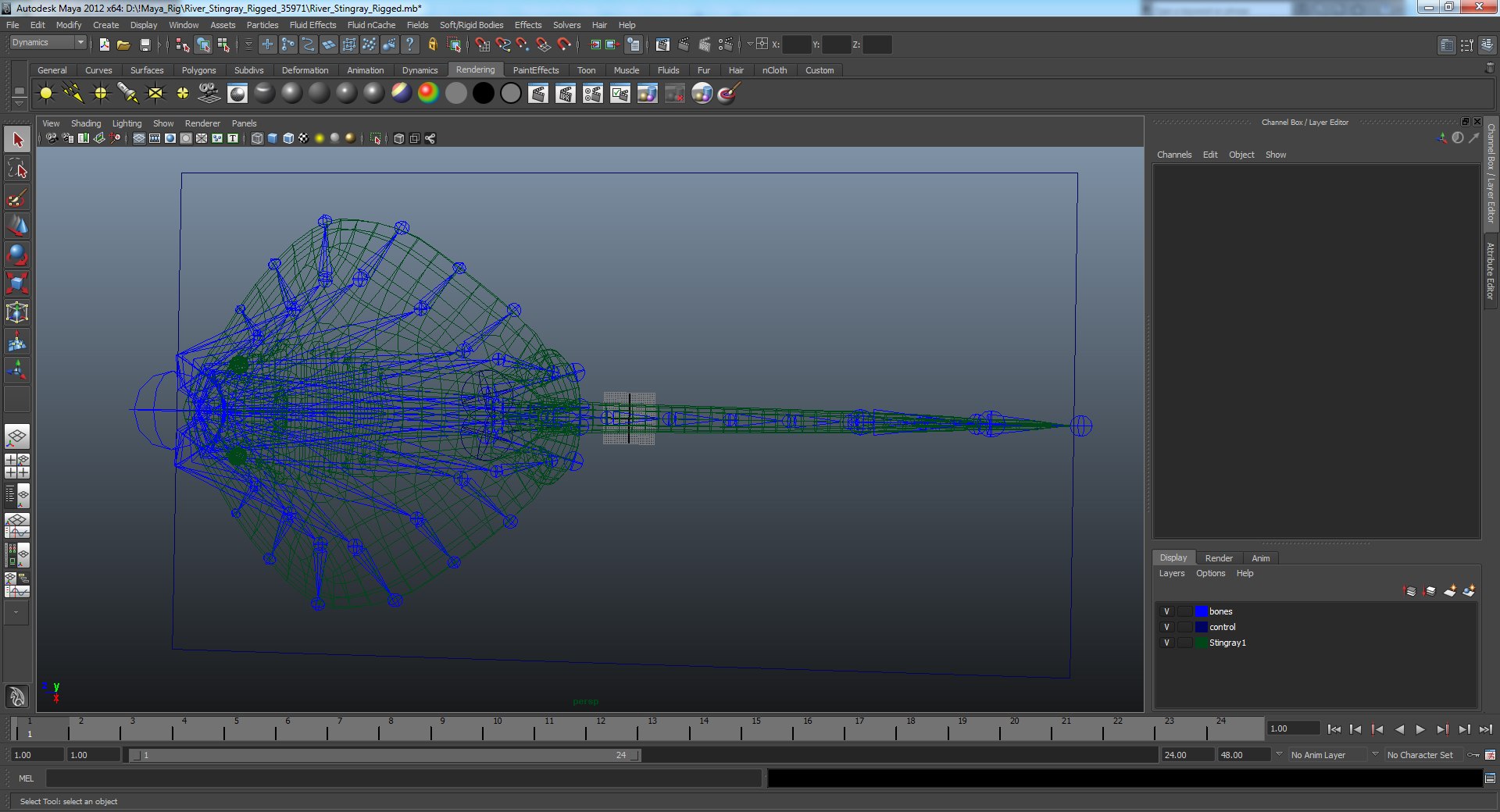This screenshot has width=1500, height=812.
Task: Open the No Character Set dropdown arrow
Action: [x=1375, y=754]
